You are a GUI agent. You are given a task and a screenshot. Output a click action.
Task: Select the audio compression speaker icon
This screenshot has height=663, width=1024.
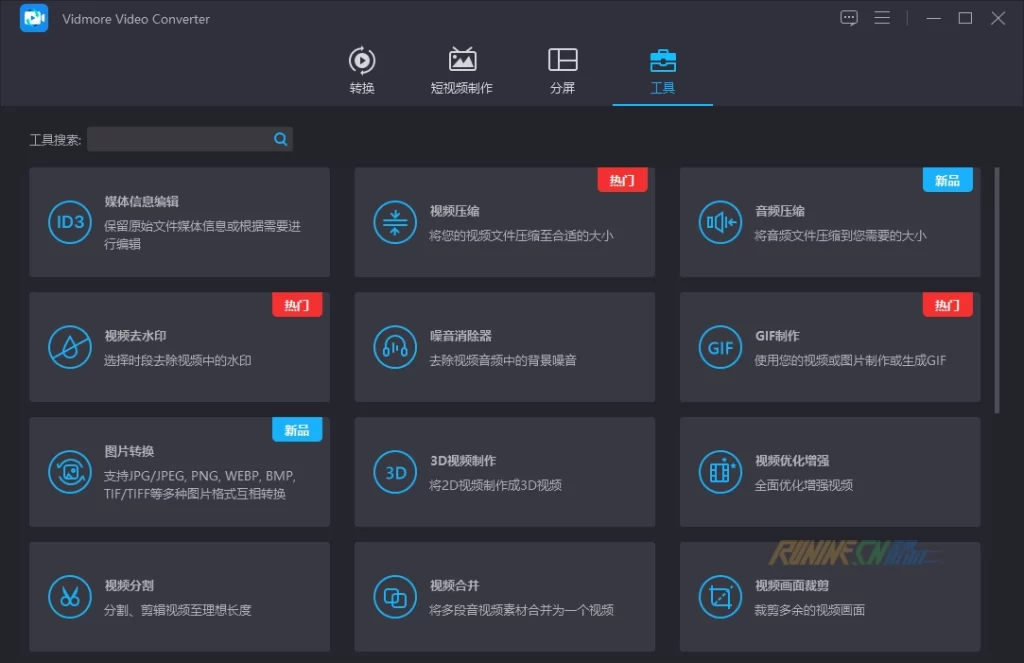point(720,222)
